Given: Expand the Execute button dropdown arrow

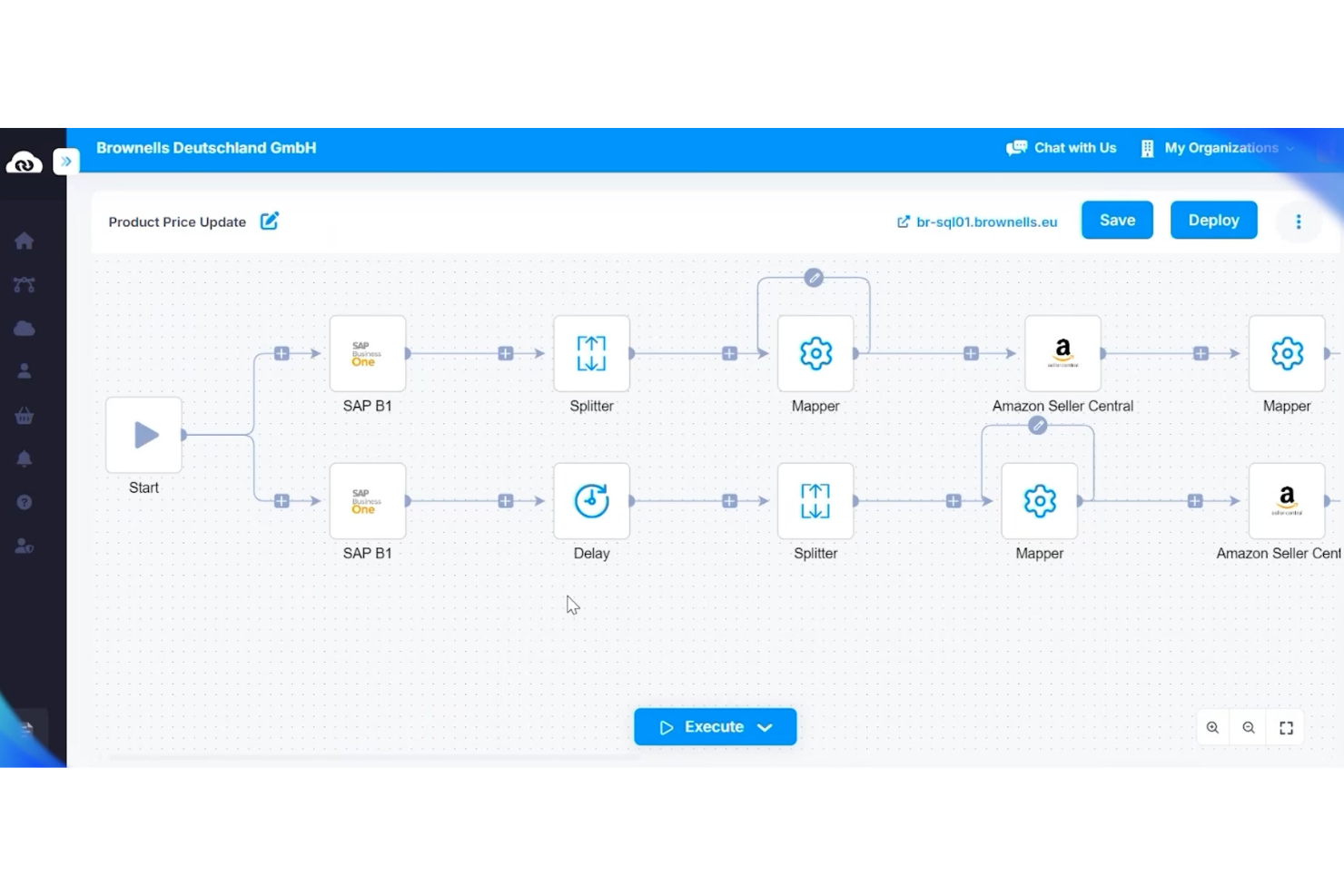Looking at the screenshot, I should (766, 726).
